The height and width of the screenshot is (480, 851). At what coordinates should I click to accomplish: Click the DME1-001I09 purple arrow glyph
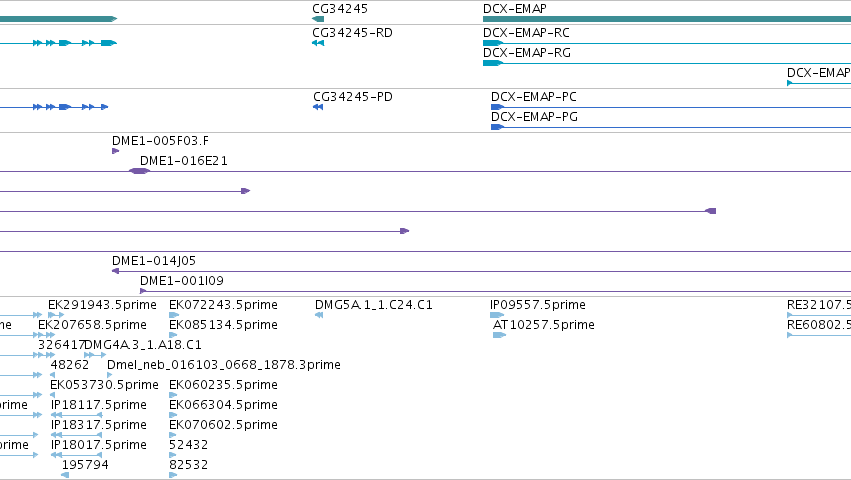click(143, 291)
